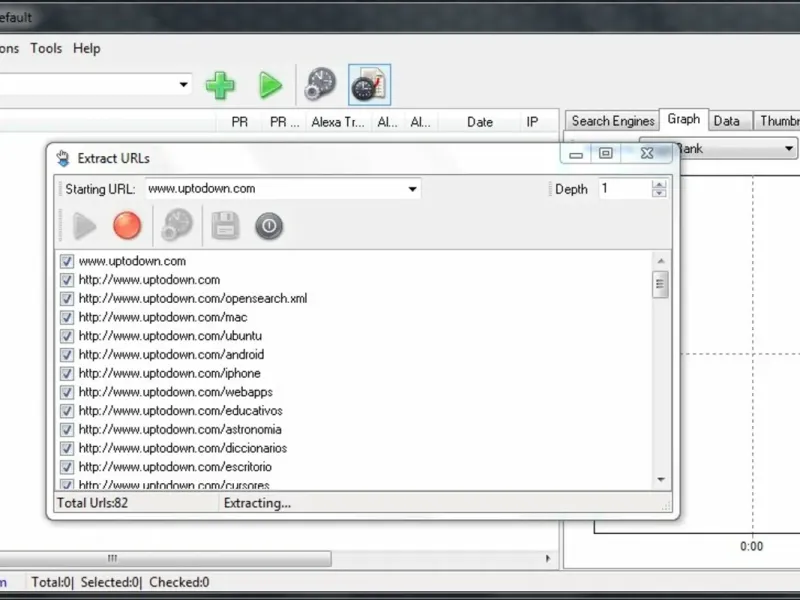800x600 pixels.
Task: Switch to the Data tab
Action: [727, 121]
